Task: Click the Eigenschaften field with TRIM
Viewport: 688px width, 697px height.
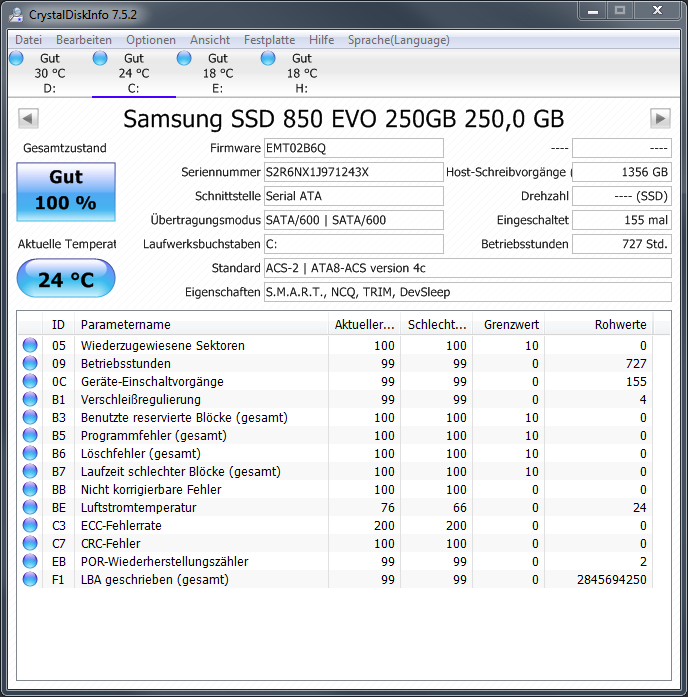Action: click(468, 292)
